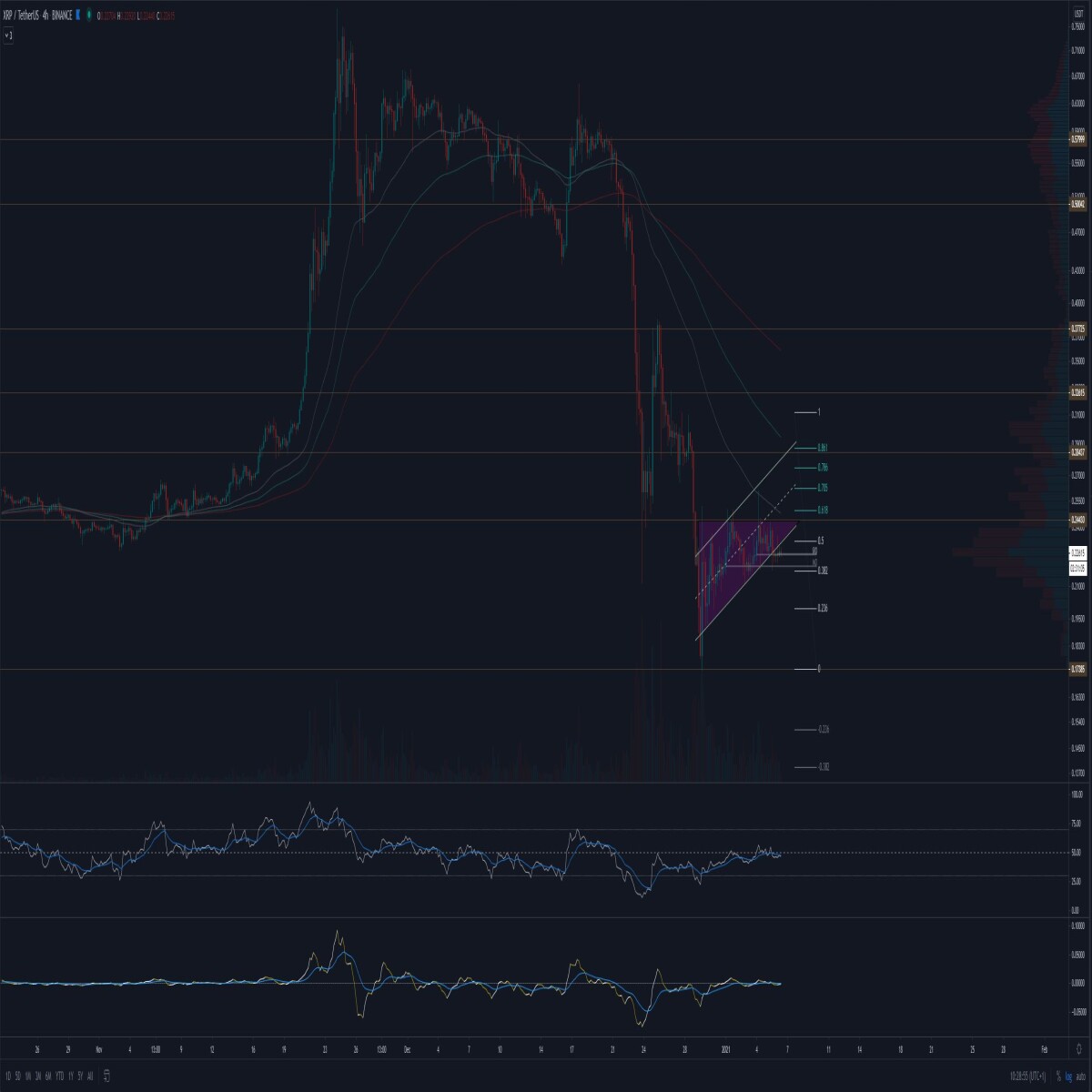Open the timezone menu showing UTC+1
The image size is (1092, 1092).
point(1028,1077)
